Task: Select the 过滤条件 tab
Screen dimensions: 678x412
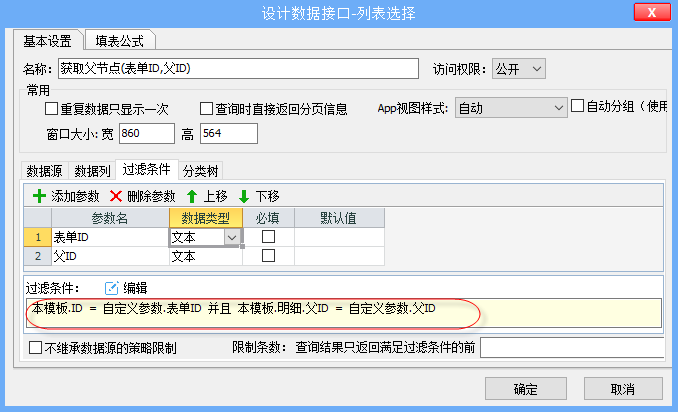Action: pyautogui.click(x=147, y=169)
